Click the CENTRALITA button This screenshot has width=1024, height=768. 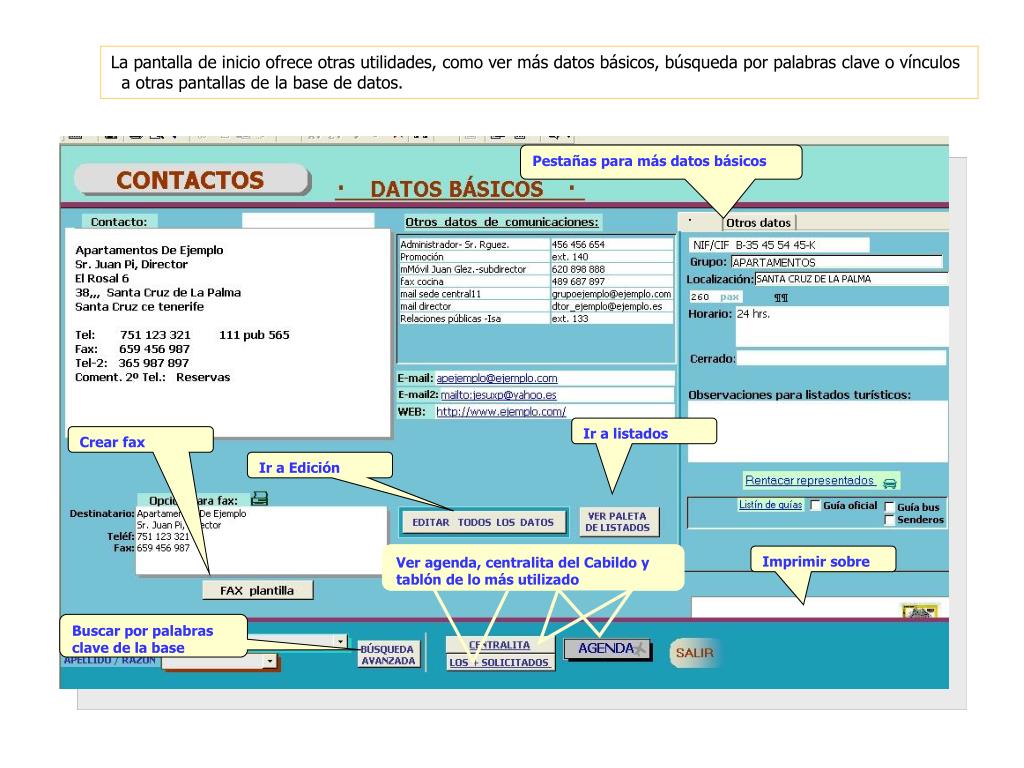click(x=500, y=645)
